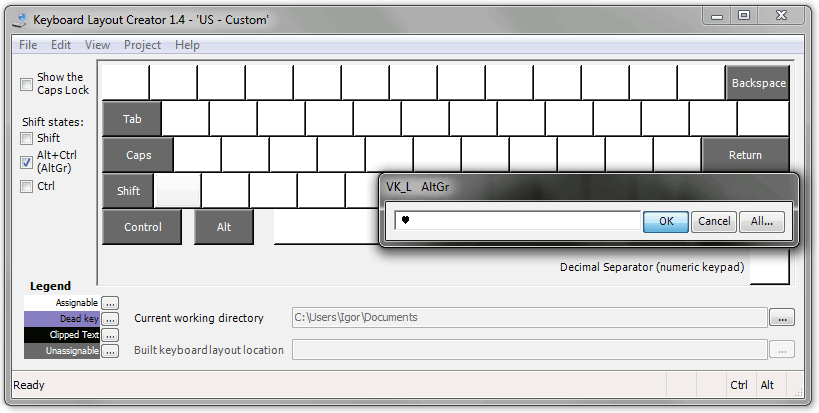Click the space bar key
Viewport: 819px width, 413px height.
[326, 227]
